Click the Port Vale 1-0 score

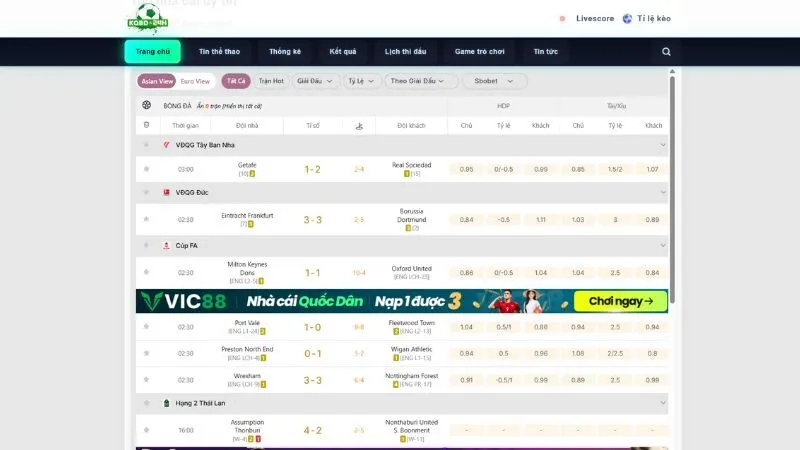point(312,327)
